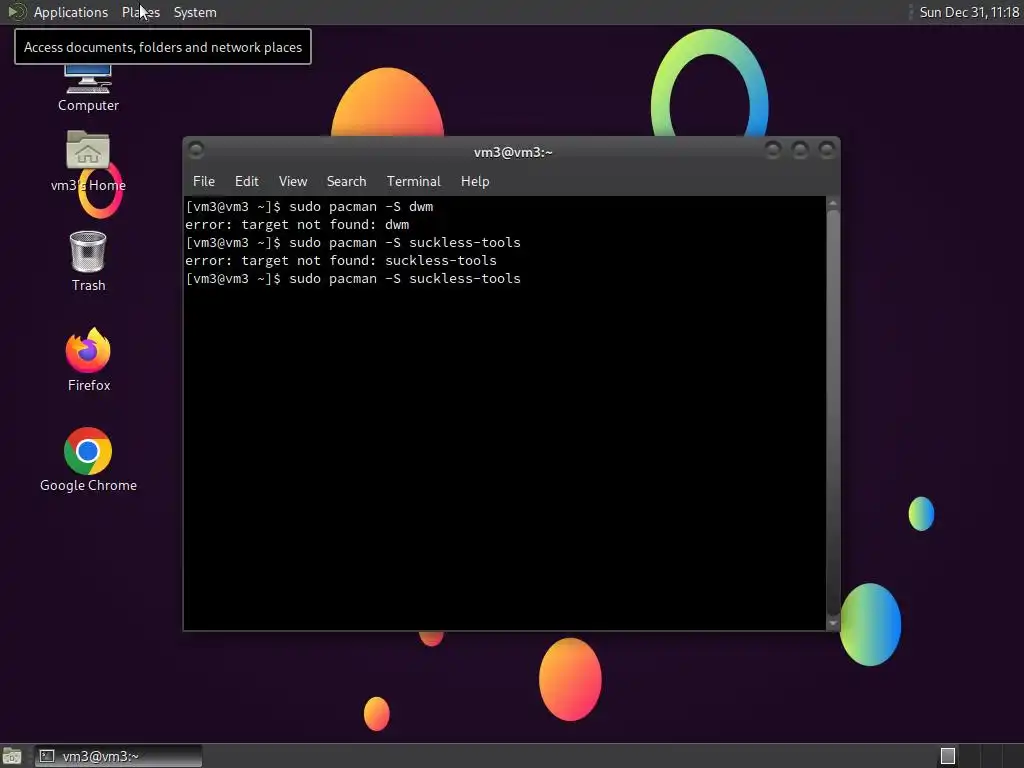Open the terminal Search menu

pyautogui.click(x=346, y=182)
